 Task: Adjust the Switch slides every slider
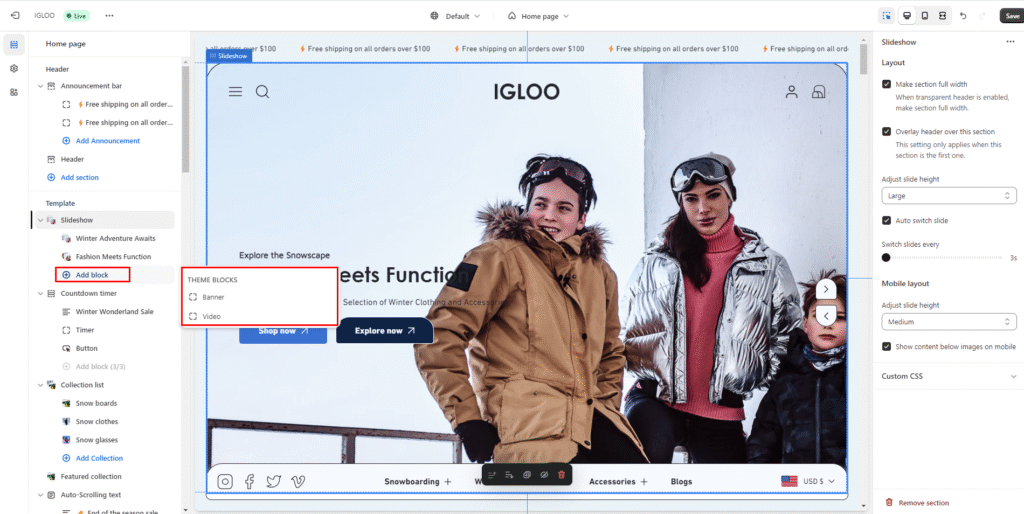click(x=886, y=258)
